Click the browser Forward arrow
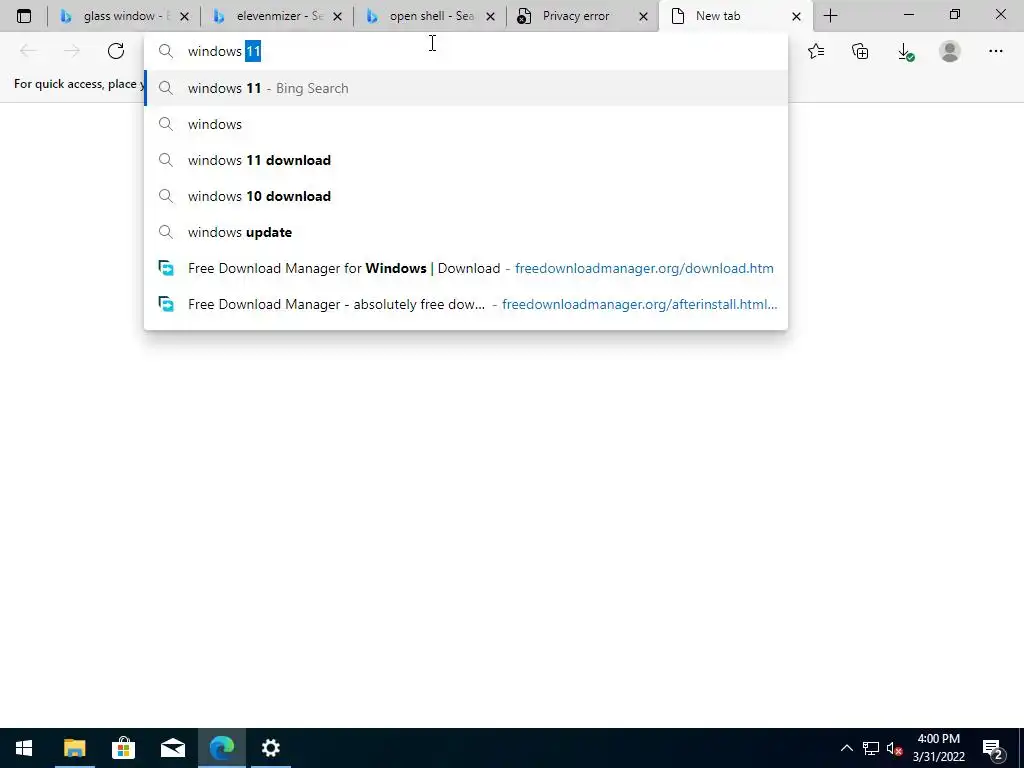The width and height of the screenshot is (1024, 768). [72, 51]
